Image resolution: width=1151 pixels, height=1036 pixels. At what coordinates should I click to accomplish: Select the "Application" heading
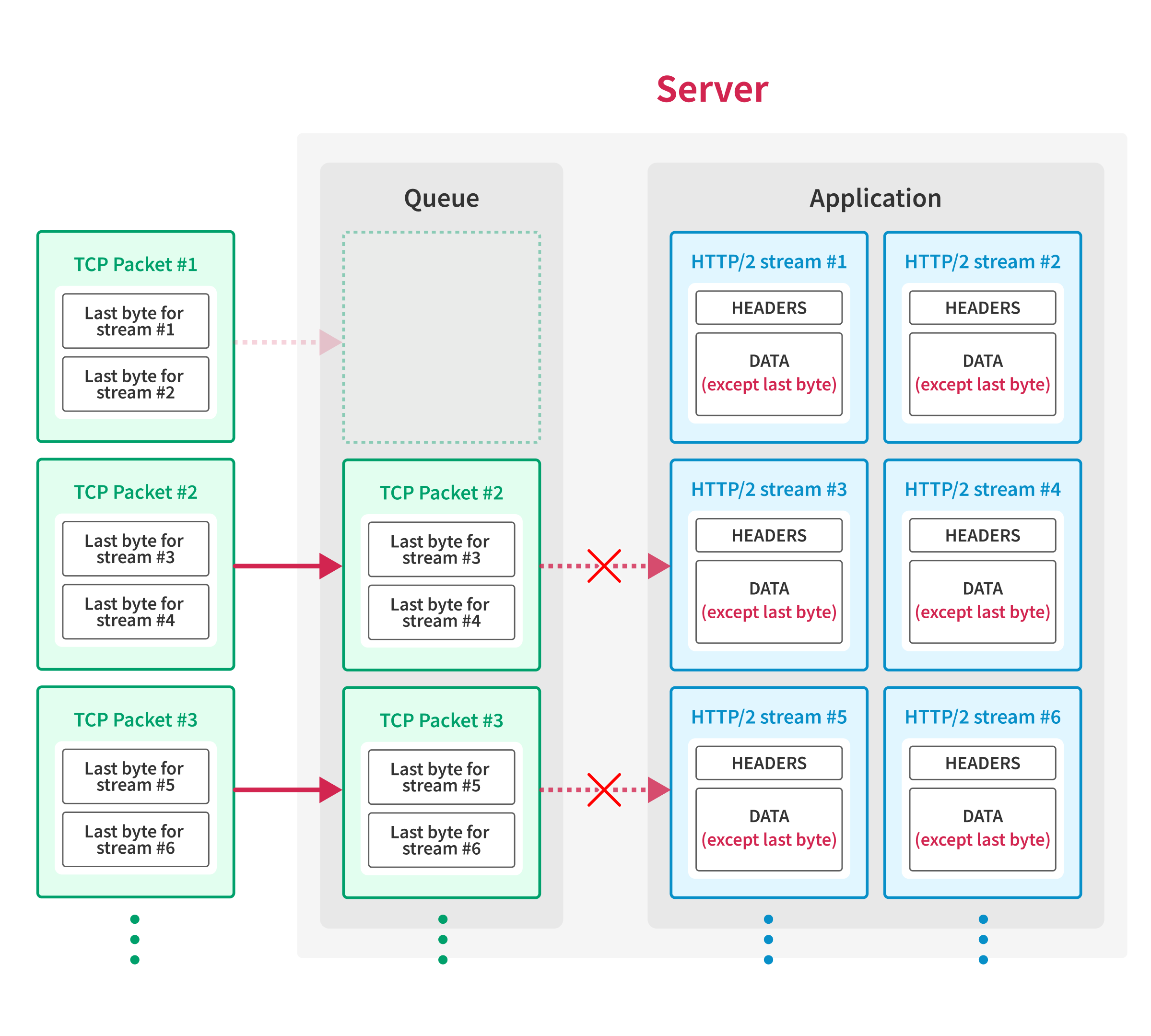876,199
